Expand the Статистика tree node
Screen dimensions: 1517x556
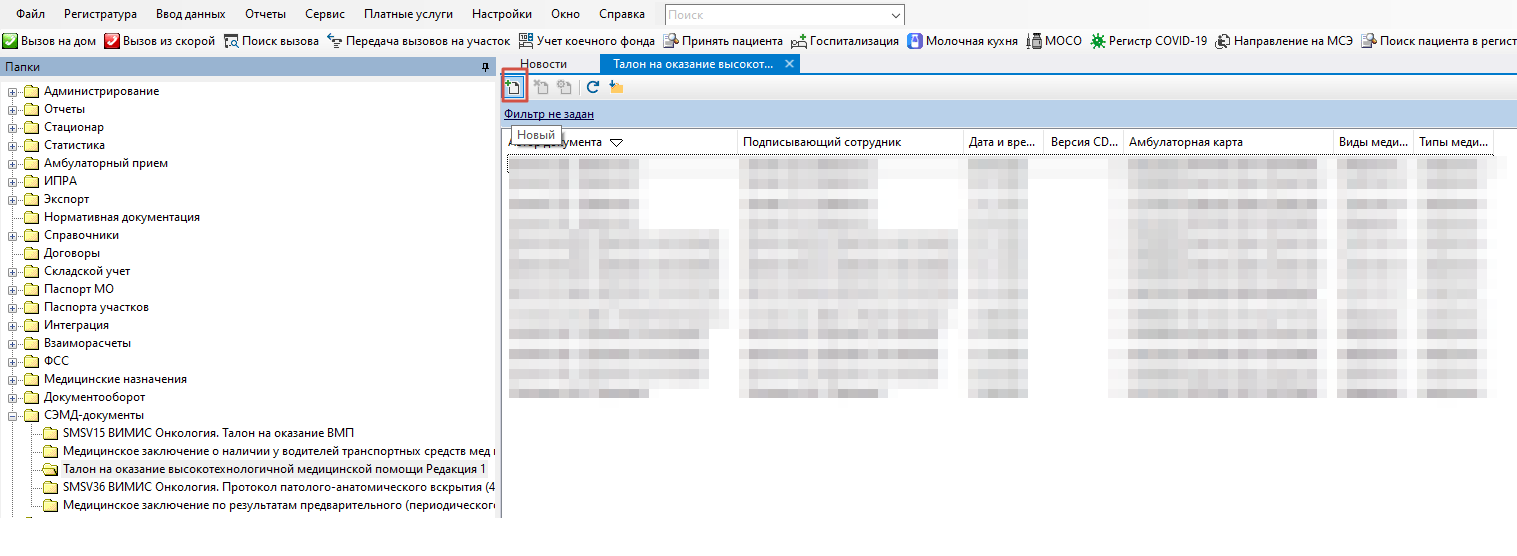pos(14,146)
